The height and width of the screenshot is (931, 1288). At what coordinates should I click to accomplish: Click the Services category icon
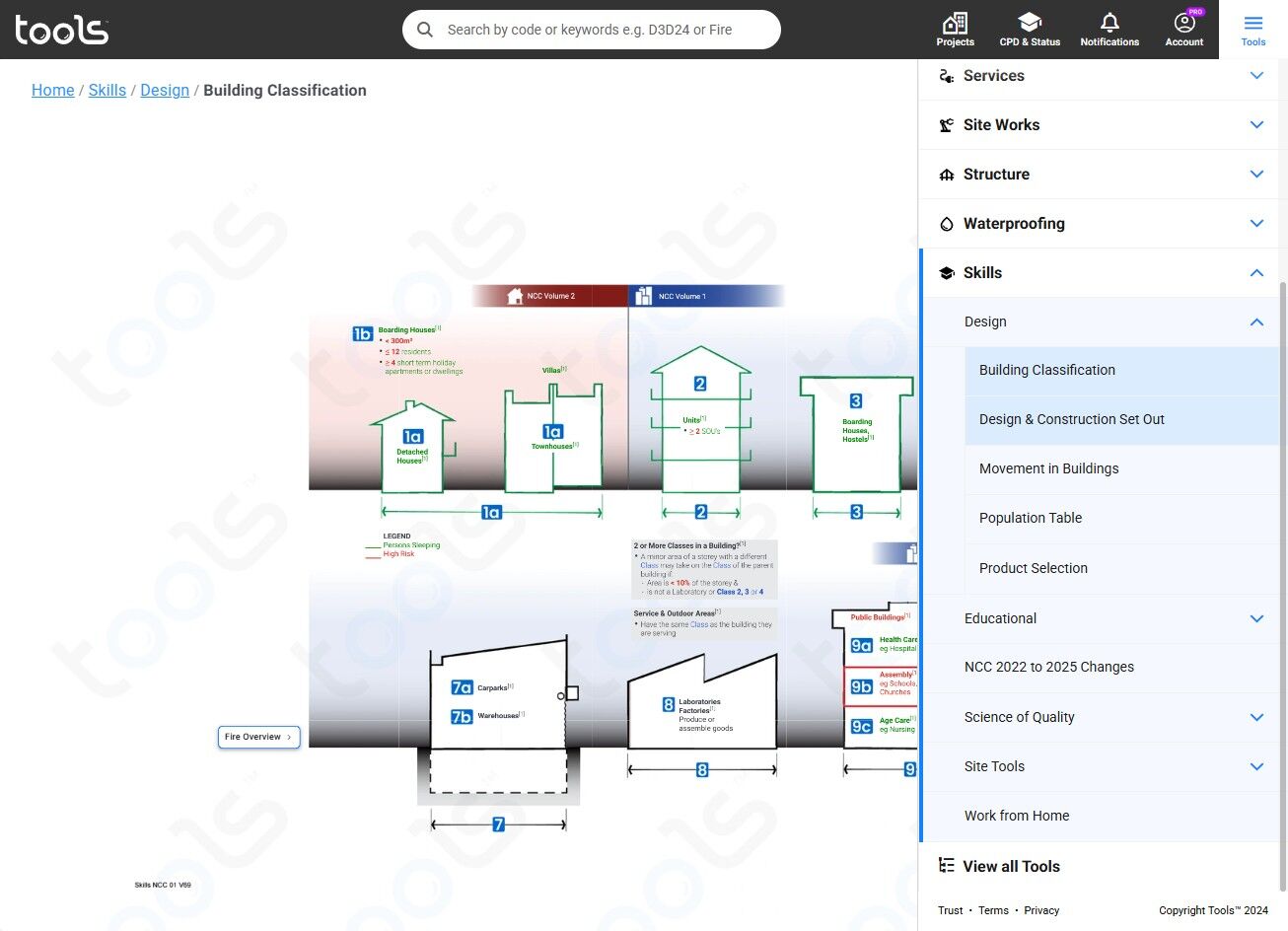947,76
